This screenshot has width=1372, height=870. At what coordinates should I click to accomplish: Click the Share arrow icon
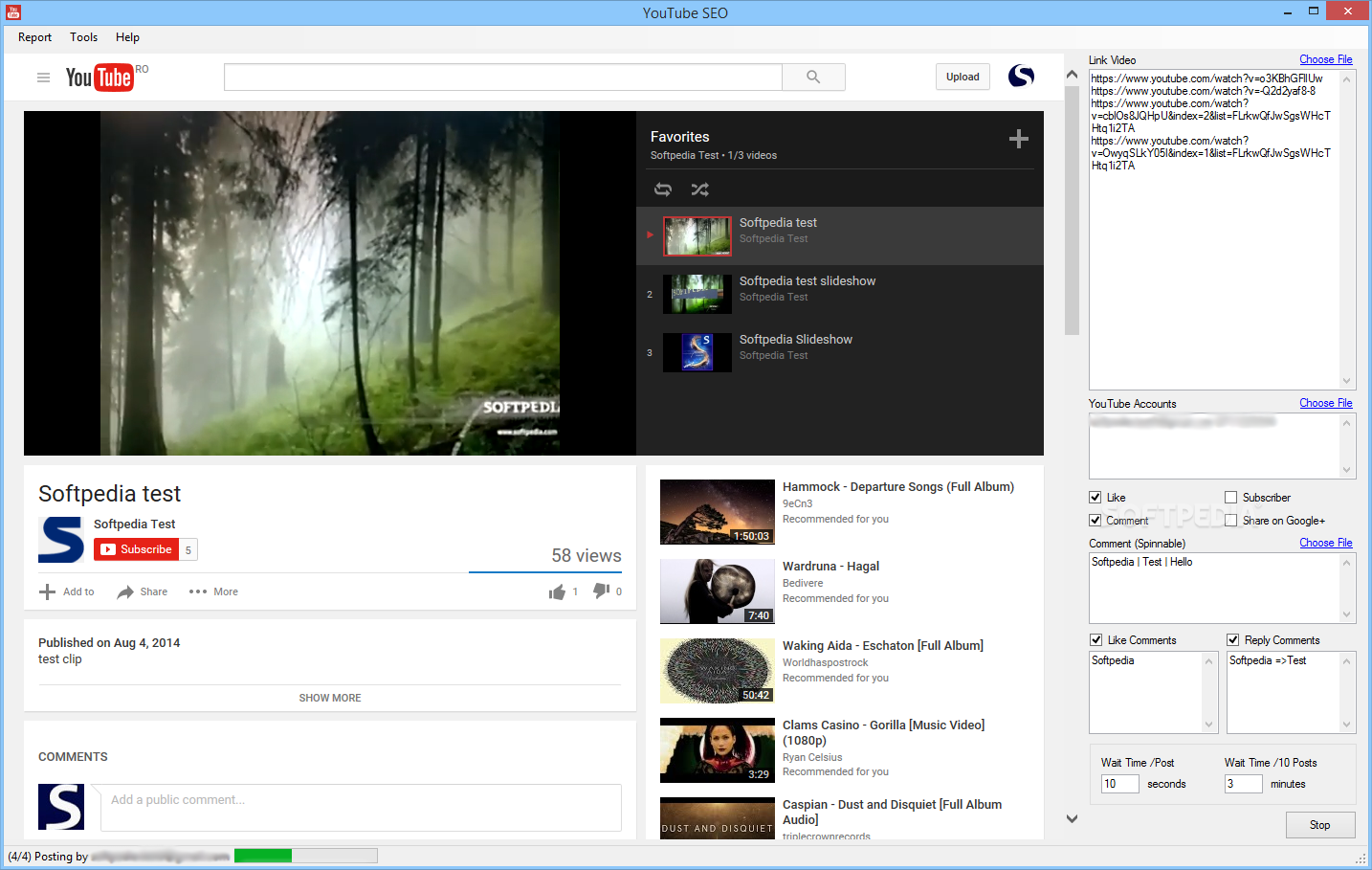click(125, 592)
